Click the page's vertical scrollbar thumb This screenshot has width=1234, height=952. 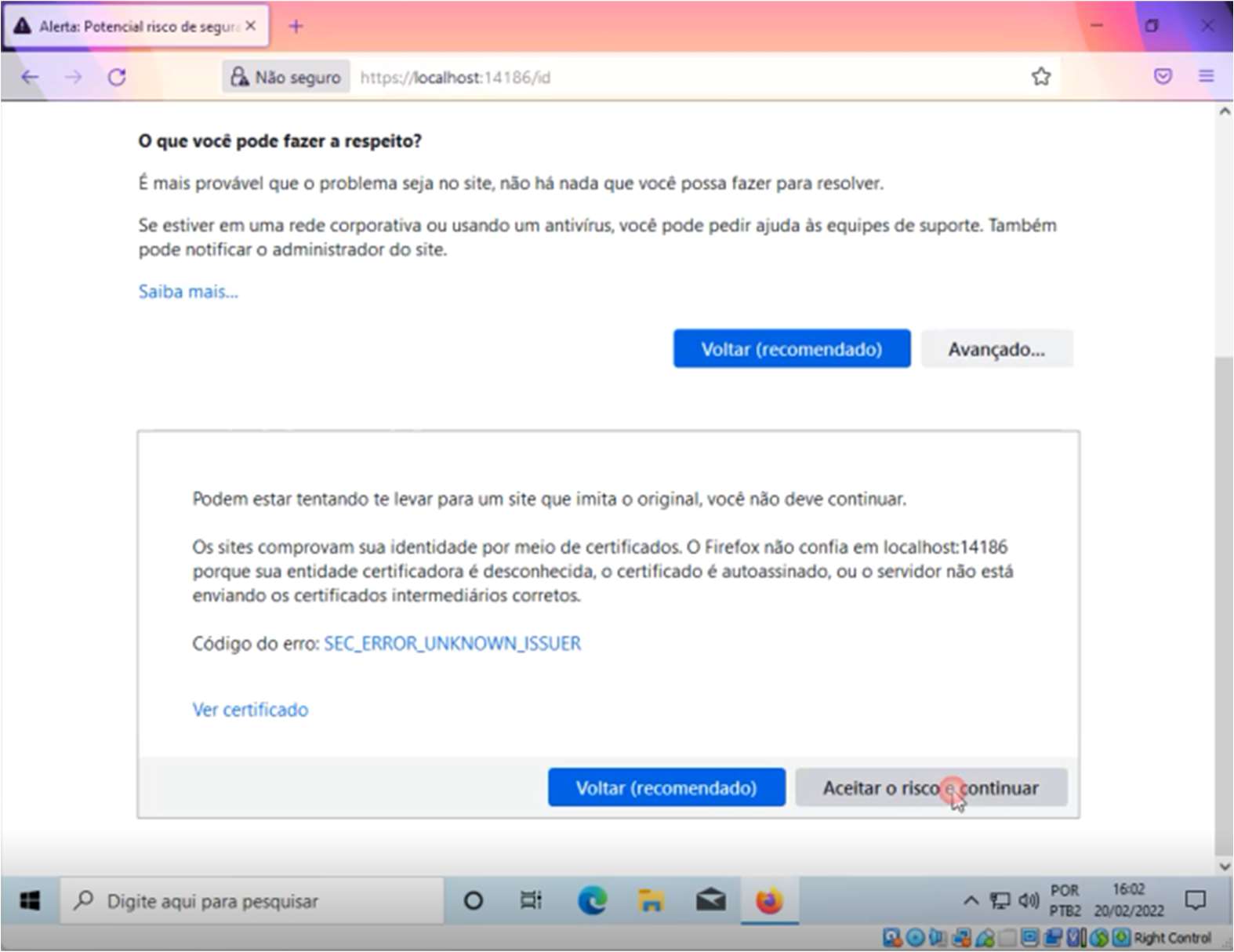click(x=1224, y=605)
